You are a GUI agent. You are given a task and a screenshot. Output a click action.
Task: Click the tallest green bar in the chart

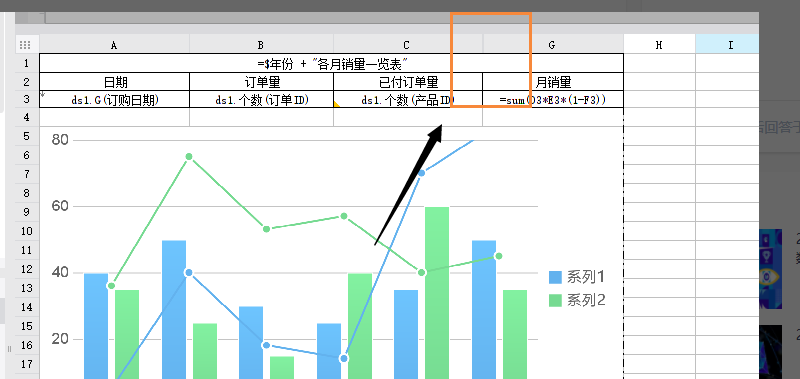click(437, 293)
